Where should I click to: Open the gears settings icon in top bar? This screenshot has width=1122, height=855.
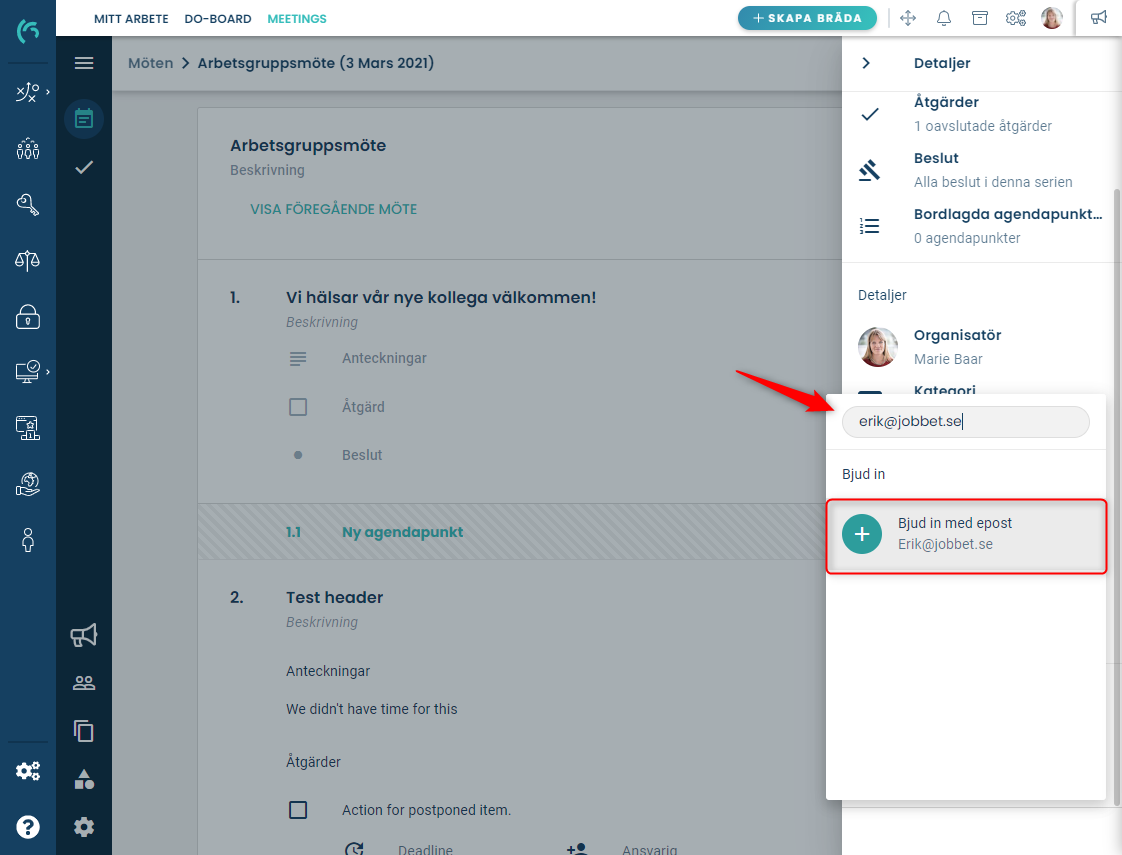click(1016, 19)
